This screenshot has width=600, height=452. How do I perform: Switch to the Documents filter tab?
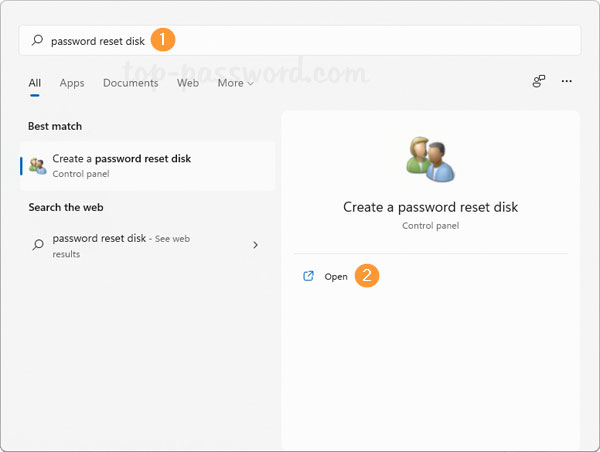click(x=130, y=83)
